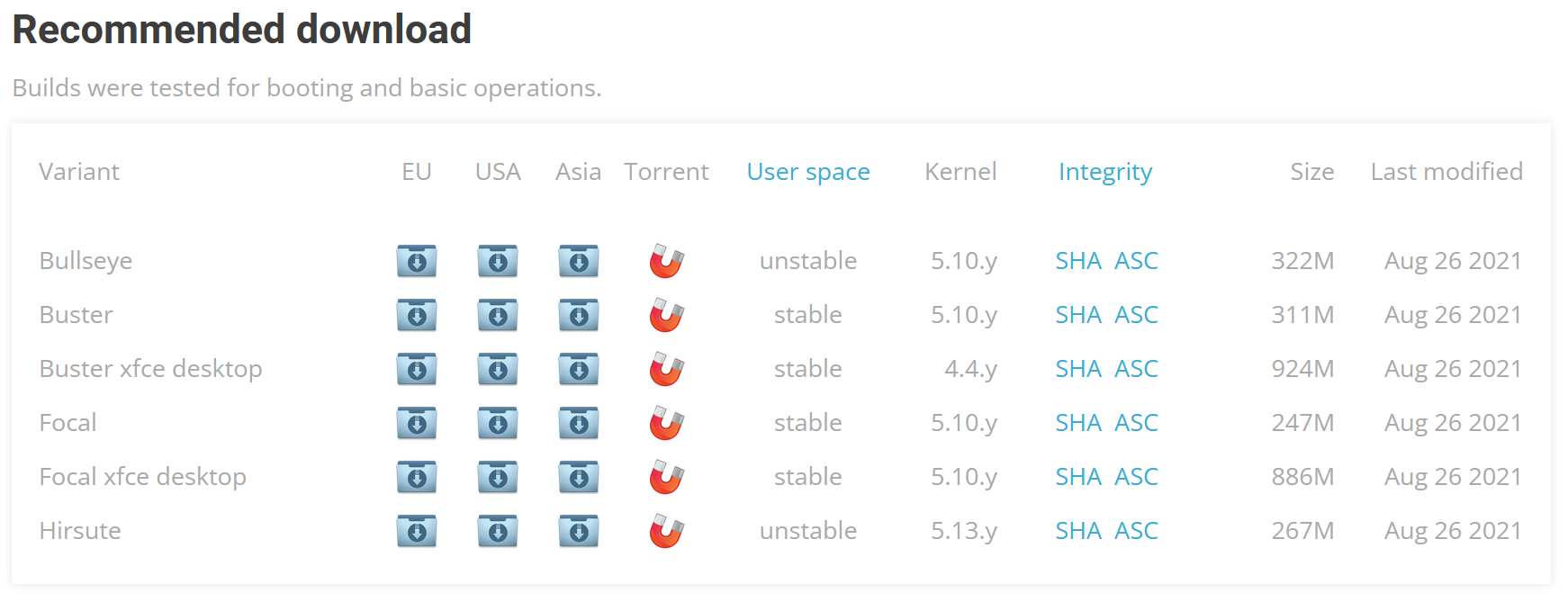Open the SHA checksum for Bullseye

coord(1078,261)
